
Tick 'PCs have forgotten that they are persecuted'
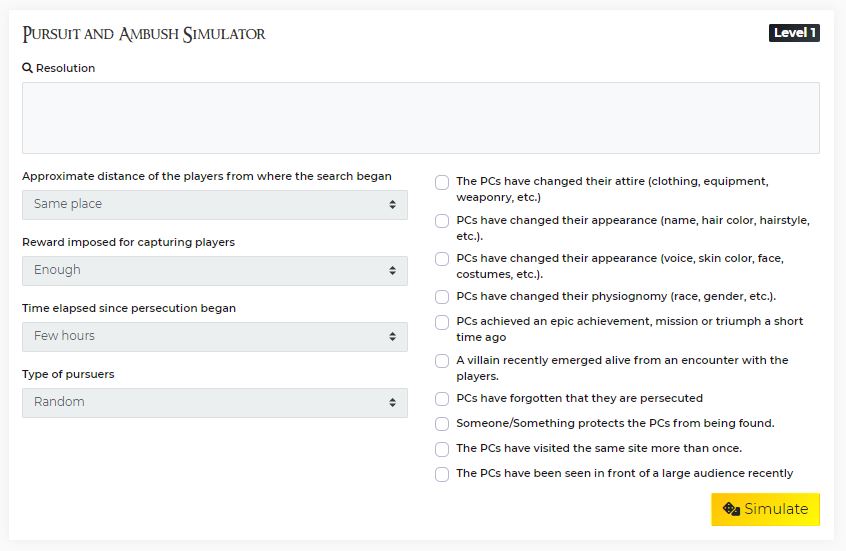click(442, 399)
